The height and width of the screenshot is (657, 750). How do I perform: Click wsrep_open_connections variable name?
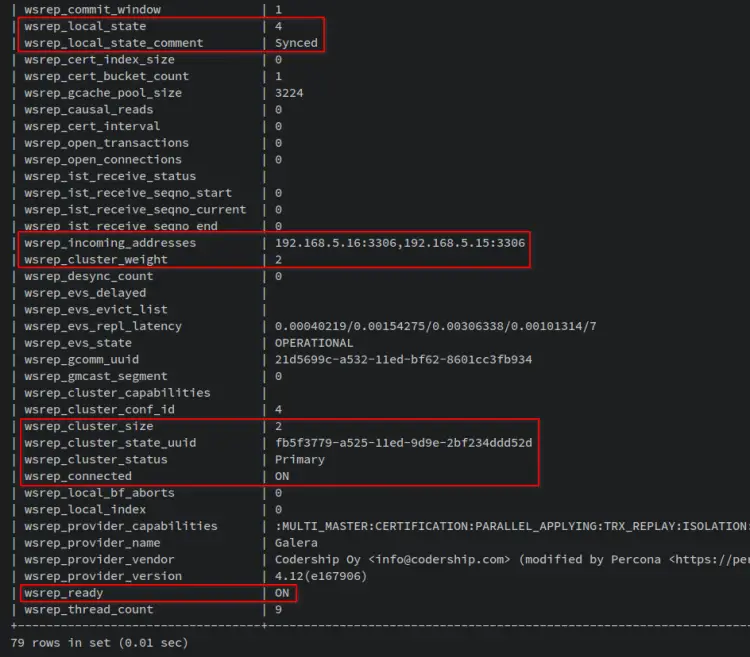103,160
